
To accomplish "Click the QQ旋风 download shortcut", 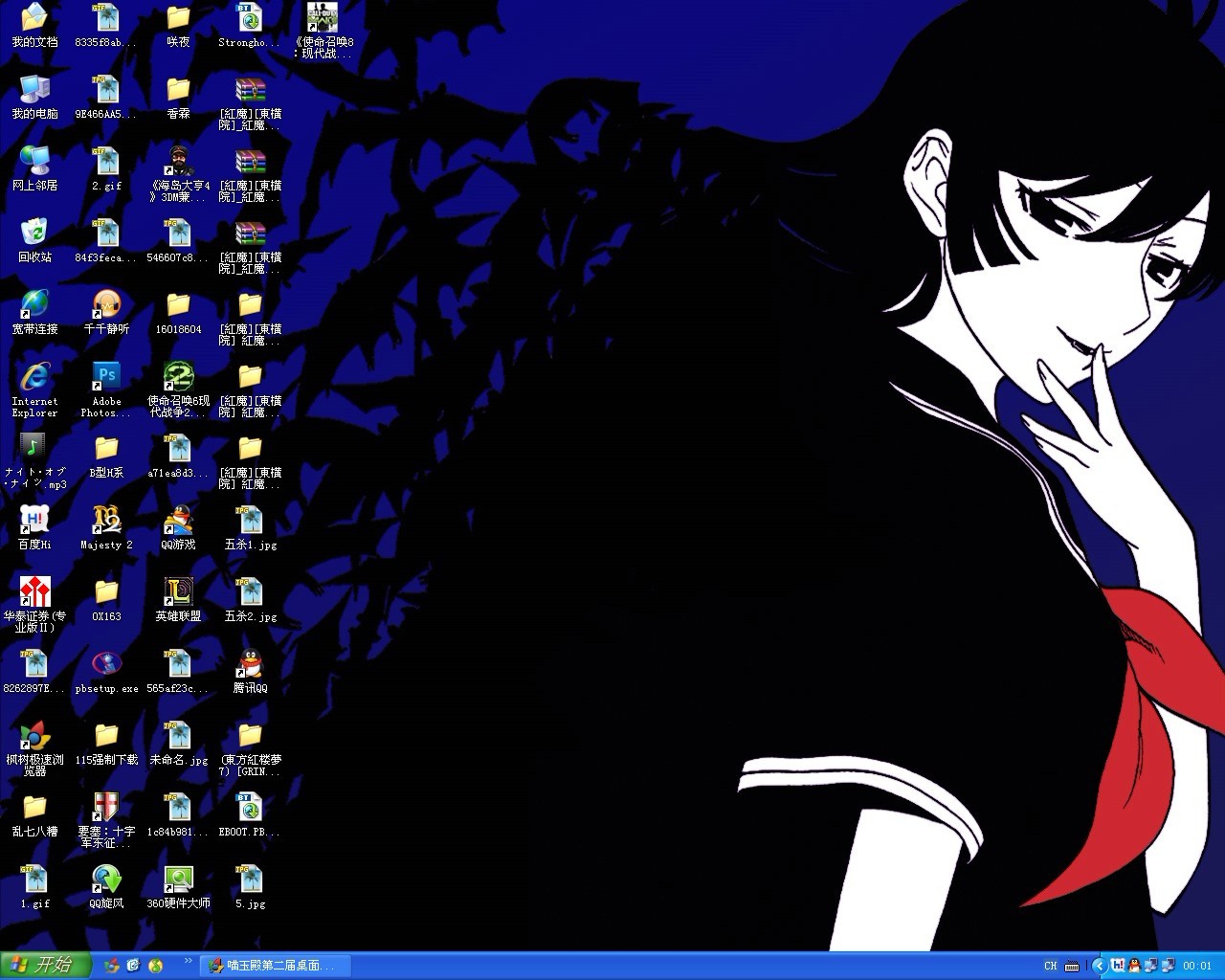I will click(106, 880).
